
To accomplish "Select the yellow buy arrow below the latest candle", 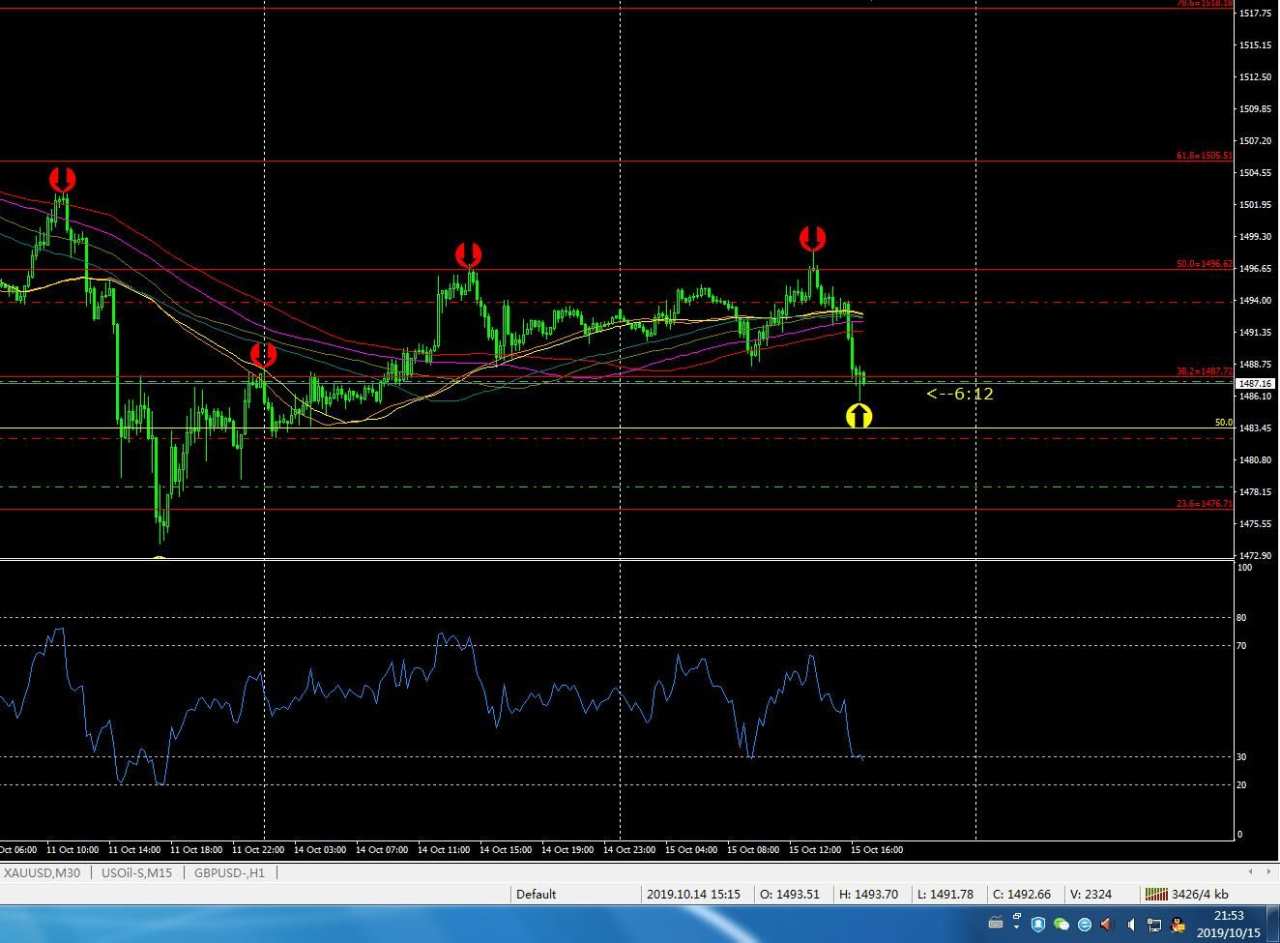I will (859, 416).
